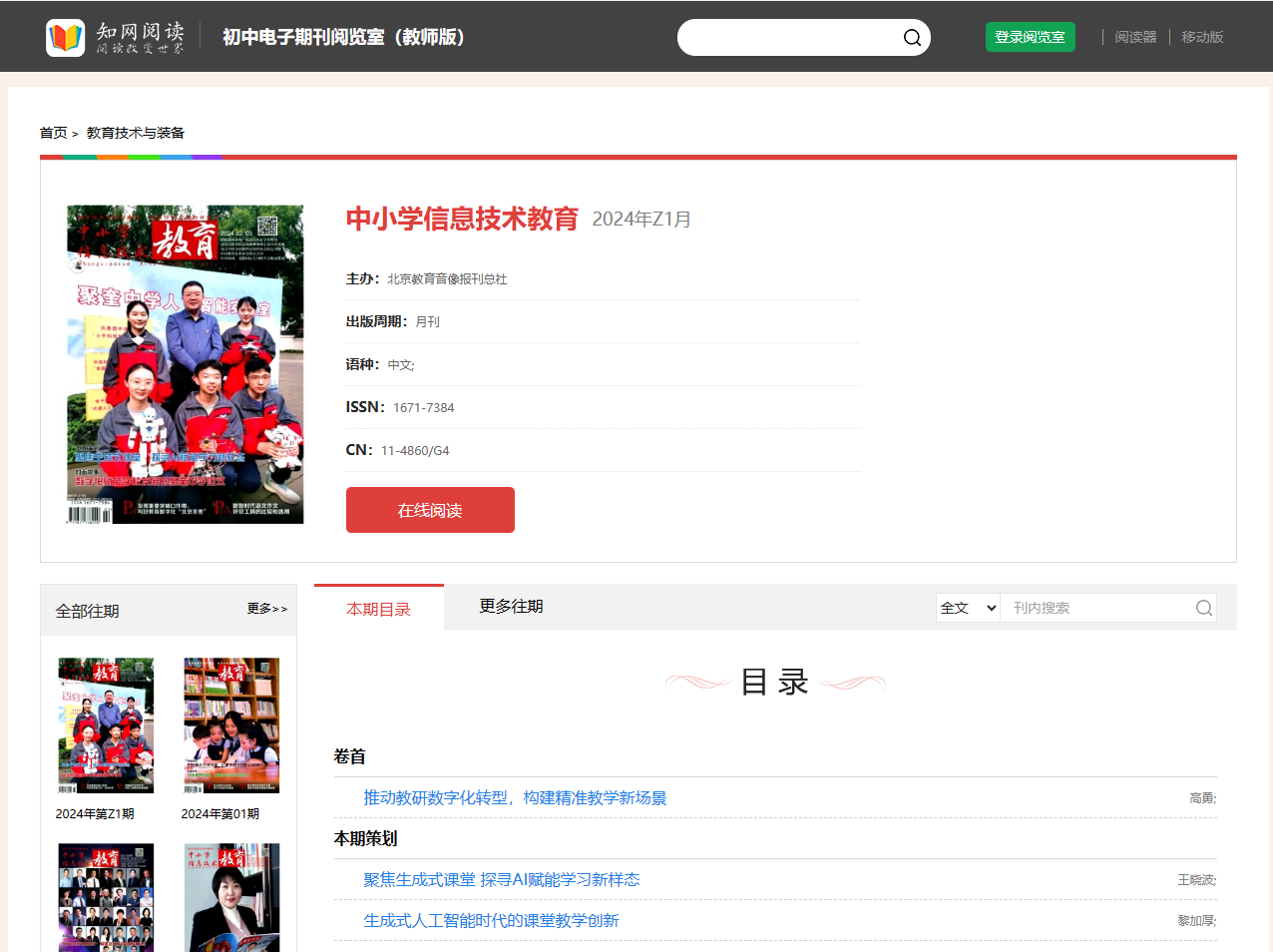The width and height of the screenshot is (1273, 952).
Task: Switch to the 更多往期 tab
Action: pos(511,607)
